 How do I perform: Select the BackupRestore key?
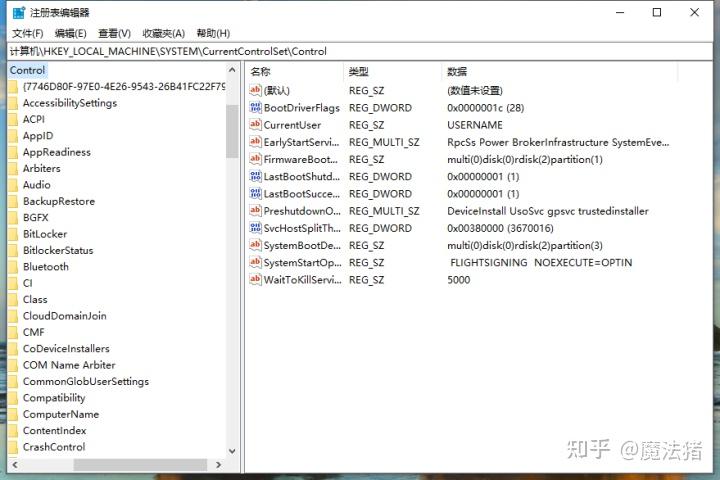(59, 201)
